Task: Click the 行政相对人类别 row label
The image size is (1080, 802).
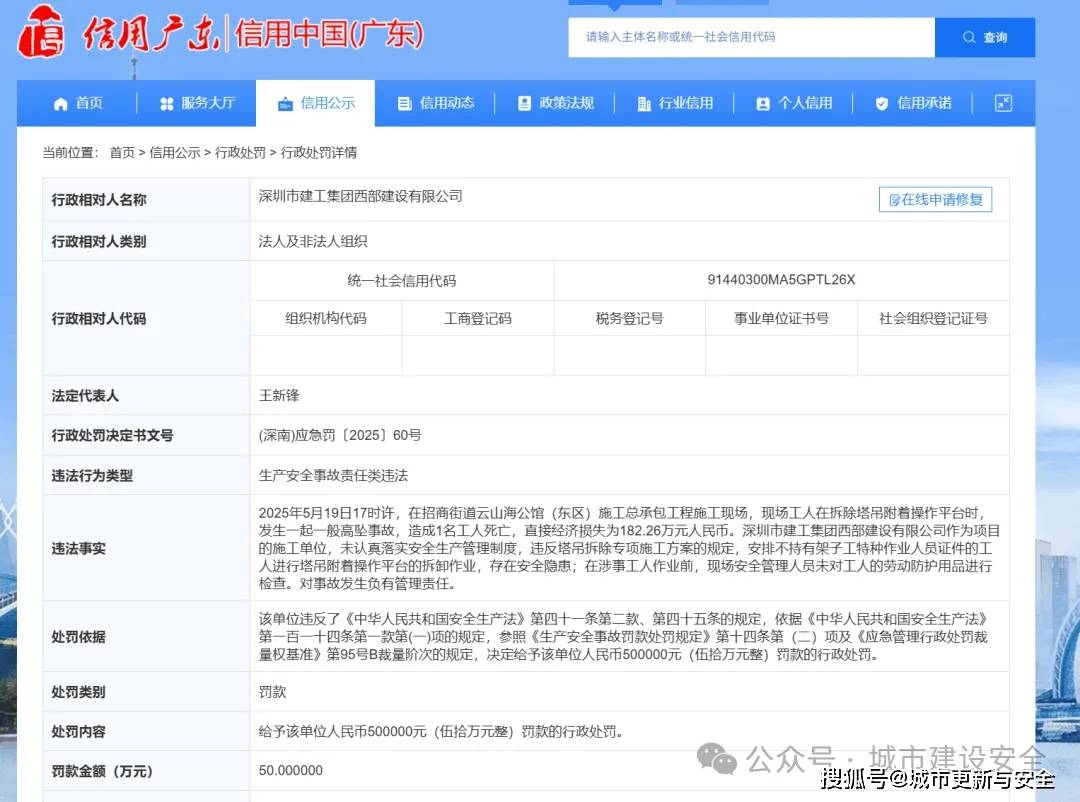Action: coord(98,242)
